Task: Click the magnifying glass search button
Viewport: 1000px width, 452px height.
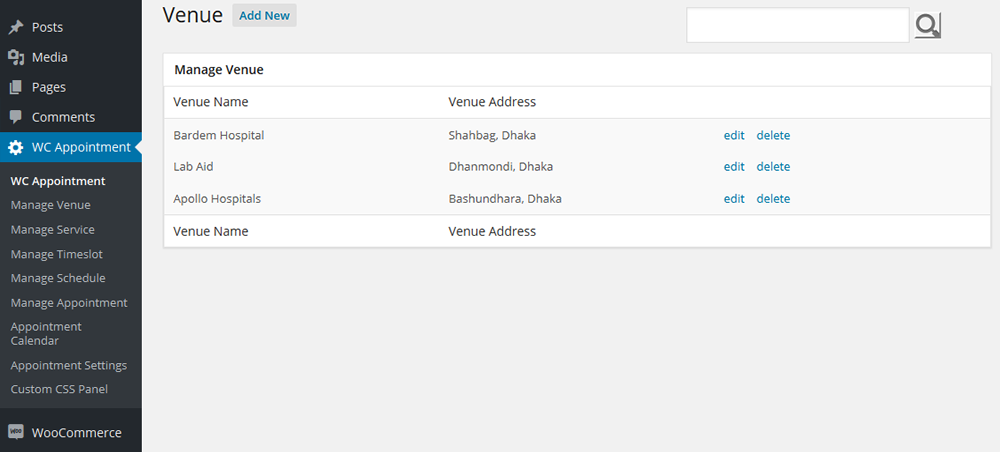Action: pos(928,26)
